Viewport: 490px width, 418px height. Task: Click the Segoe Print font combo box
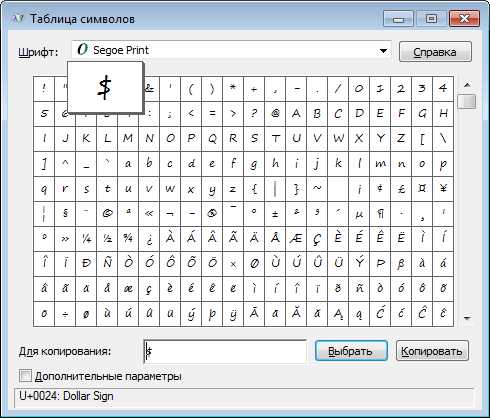[x=231, y=51]
